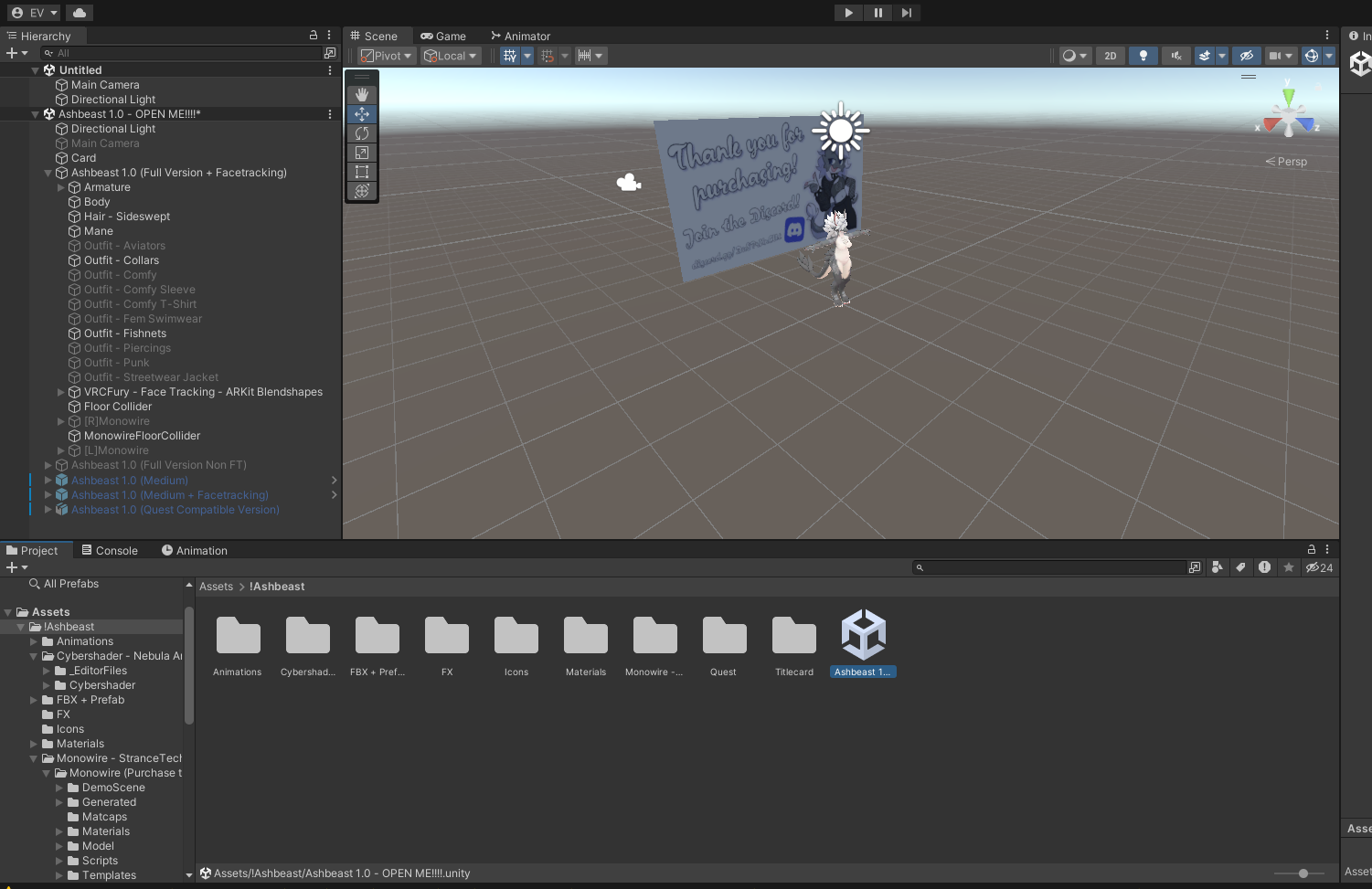This screenshot has height=889, width=1372.
Task: Click the directional light sun gizmo
Action: [841, 132]
